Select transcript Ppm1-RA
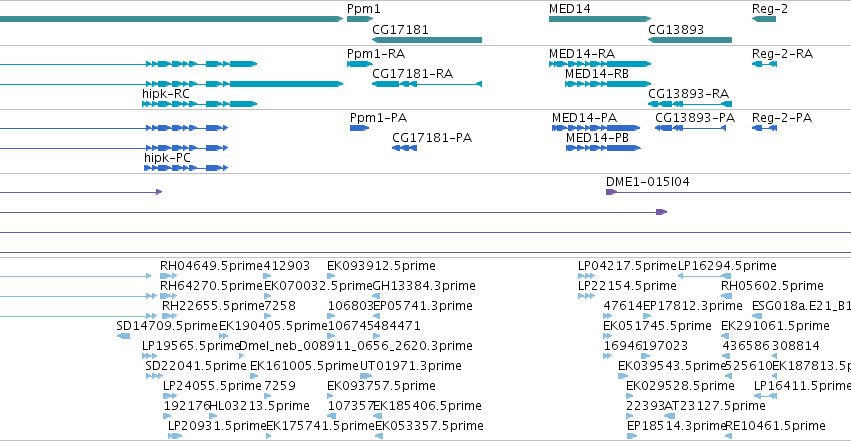Screen dimensions: 851x441 point(360,64)
